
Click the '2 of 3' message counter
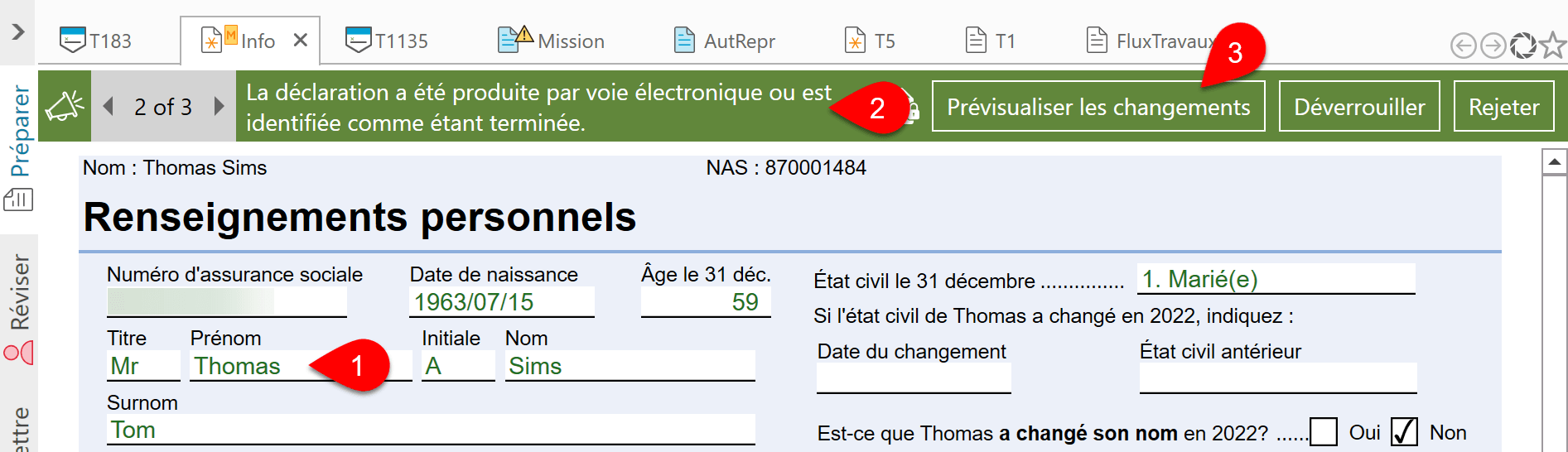(163, 107)
